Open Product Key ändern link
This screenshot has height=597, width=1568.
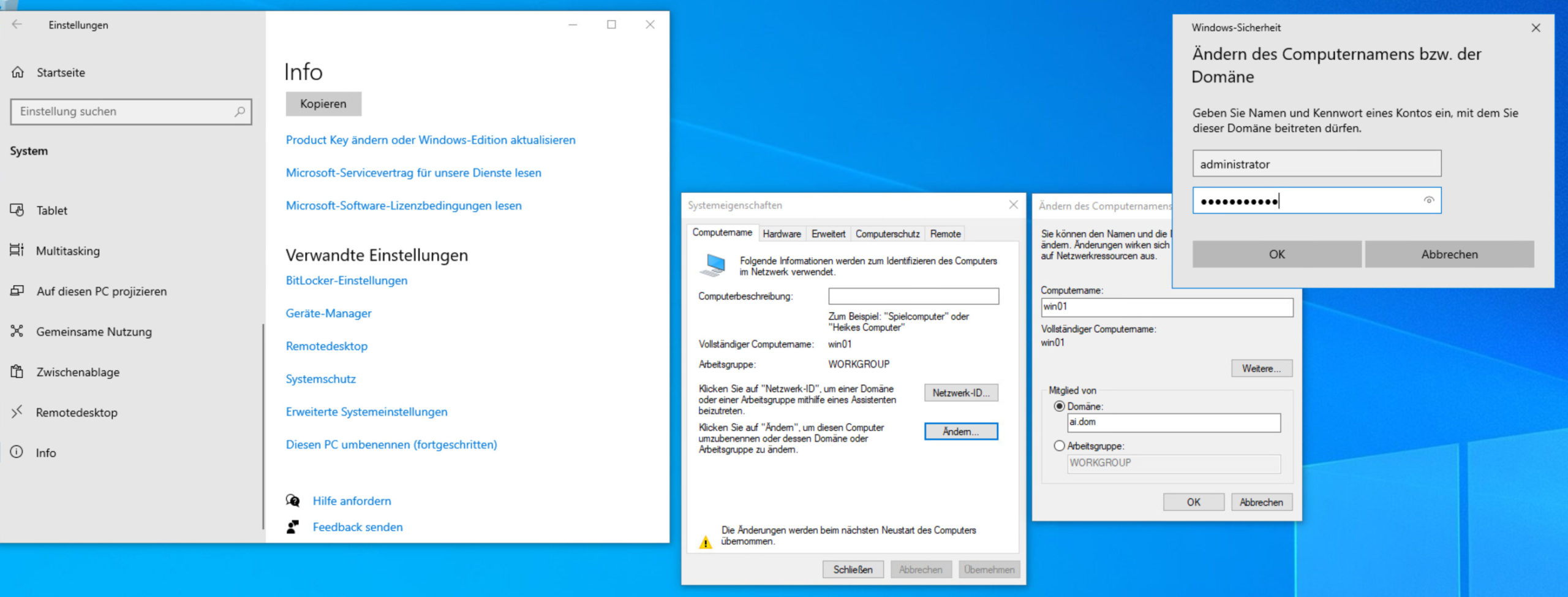[431, 140]
